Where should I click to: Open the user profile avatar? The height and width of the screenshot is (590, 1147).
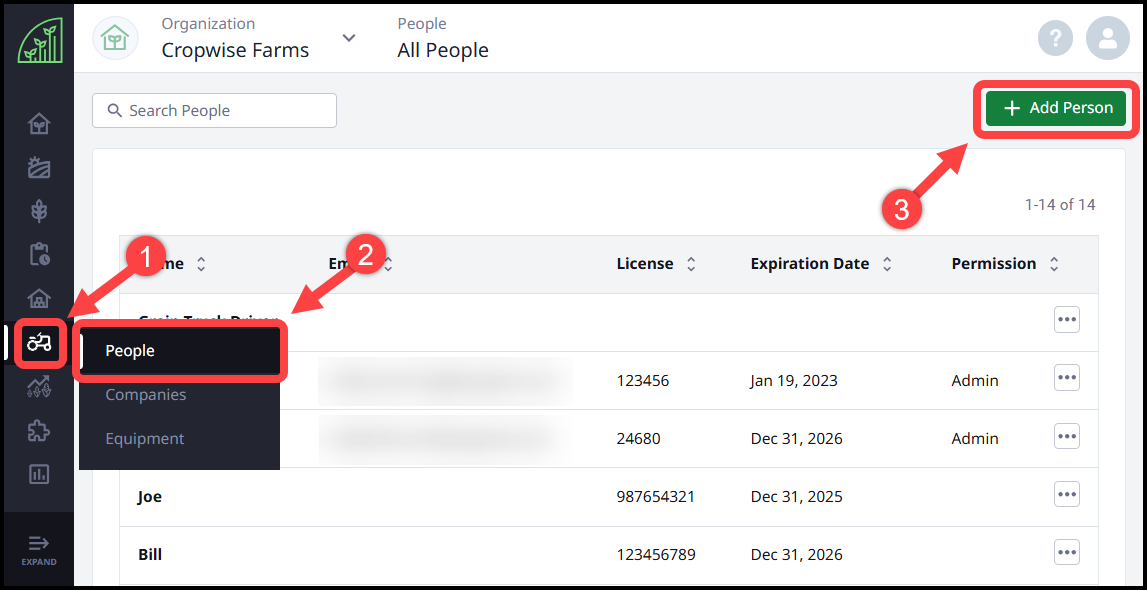pyautogui.click(x=1107, y=38)
